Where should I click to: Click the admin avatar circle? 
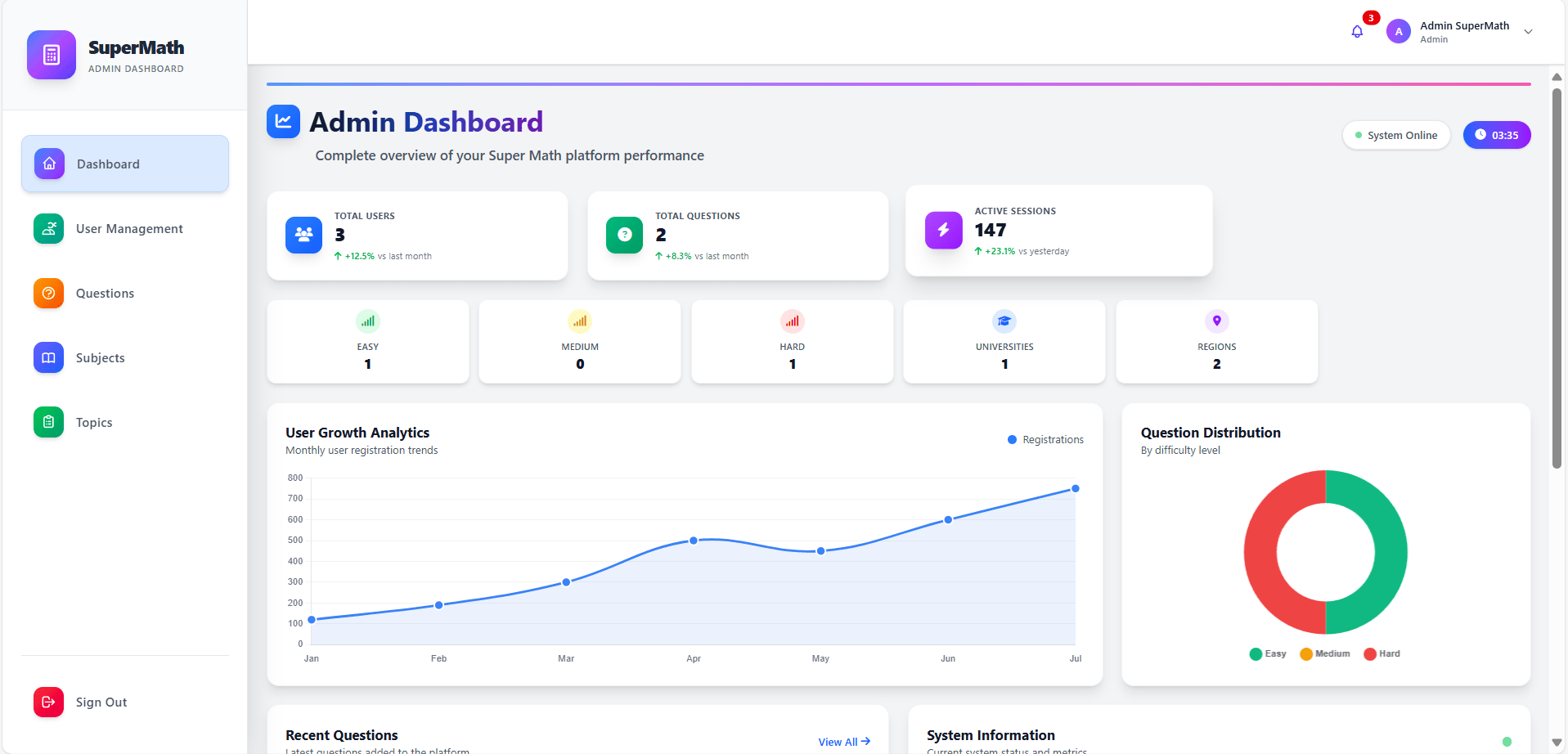click(x=1398, y=32)
